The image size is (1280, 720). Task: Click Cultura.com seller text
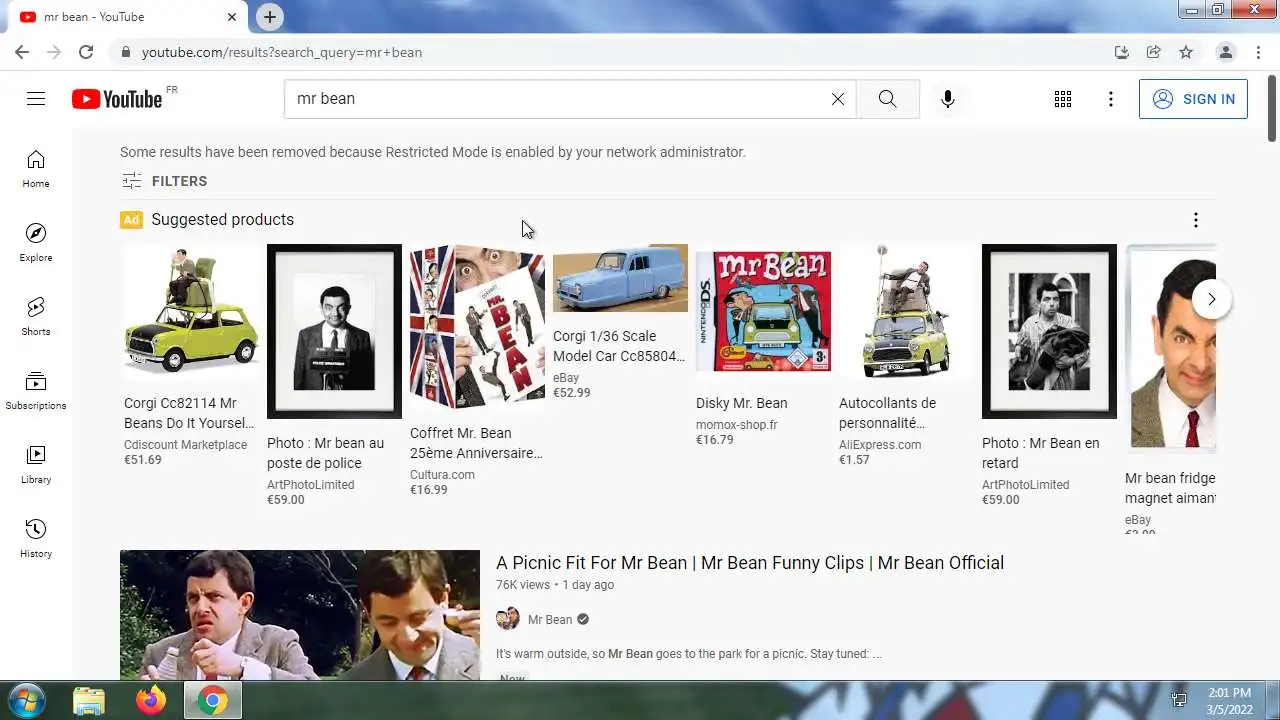(442, 475)
